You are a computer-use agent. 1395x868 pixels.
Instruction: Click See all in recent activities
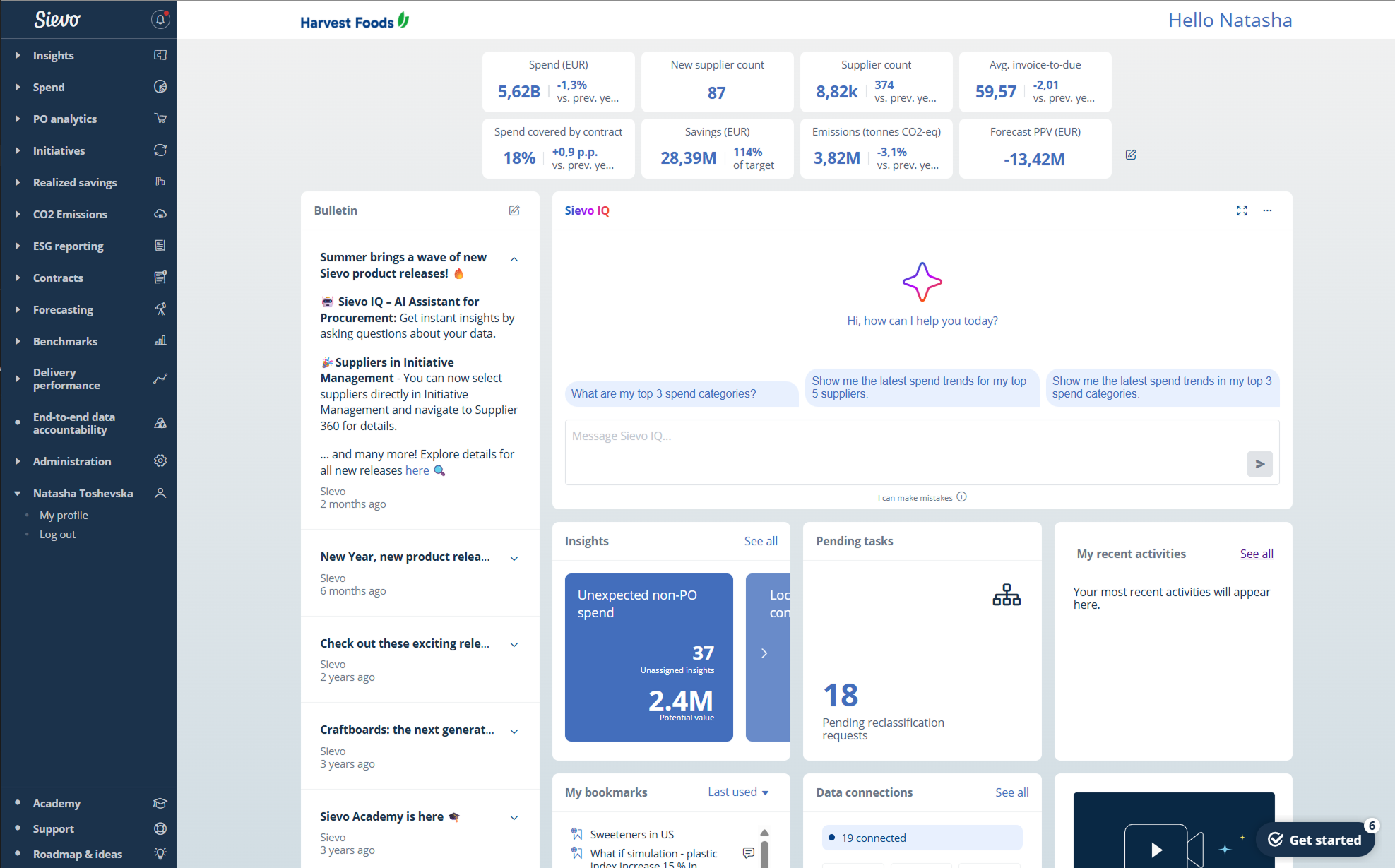pos(1257,554)
